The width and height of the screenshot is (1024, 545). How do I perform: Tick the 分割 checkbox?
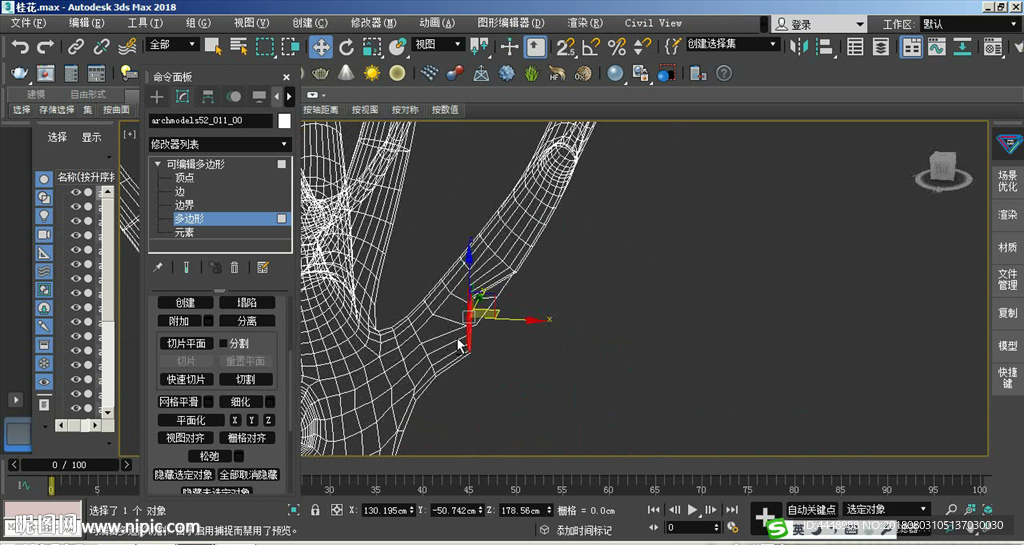tap(223, 343)
